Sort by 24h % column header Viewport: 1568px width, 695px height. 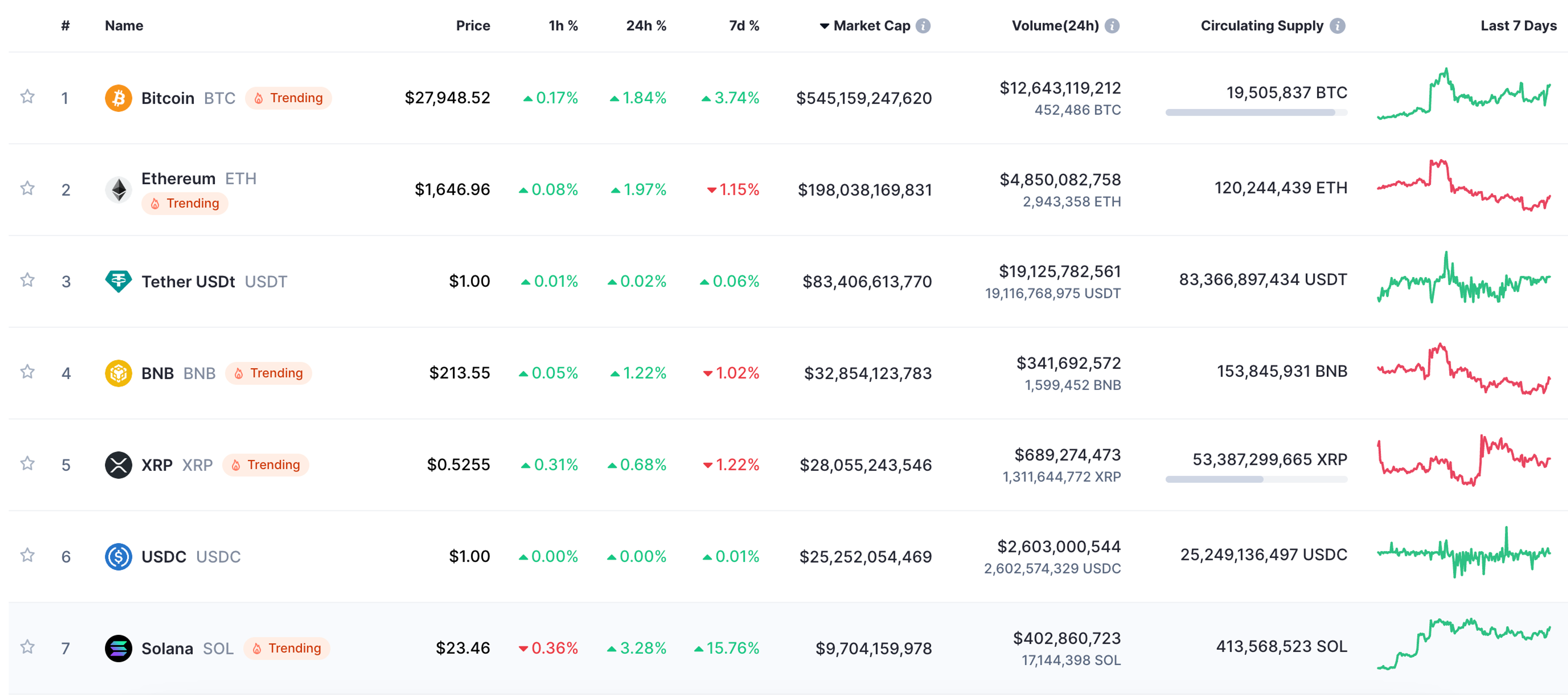[646, 26]
